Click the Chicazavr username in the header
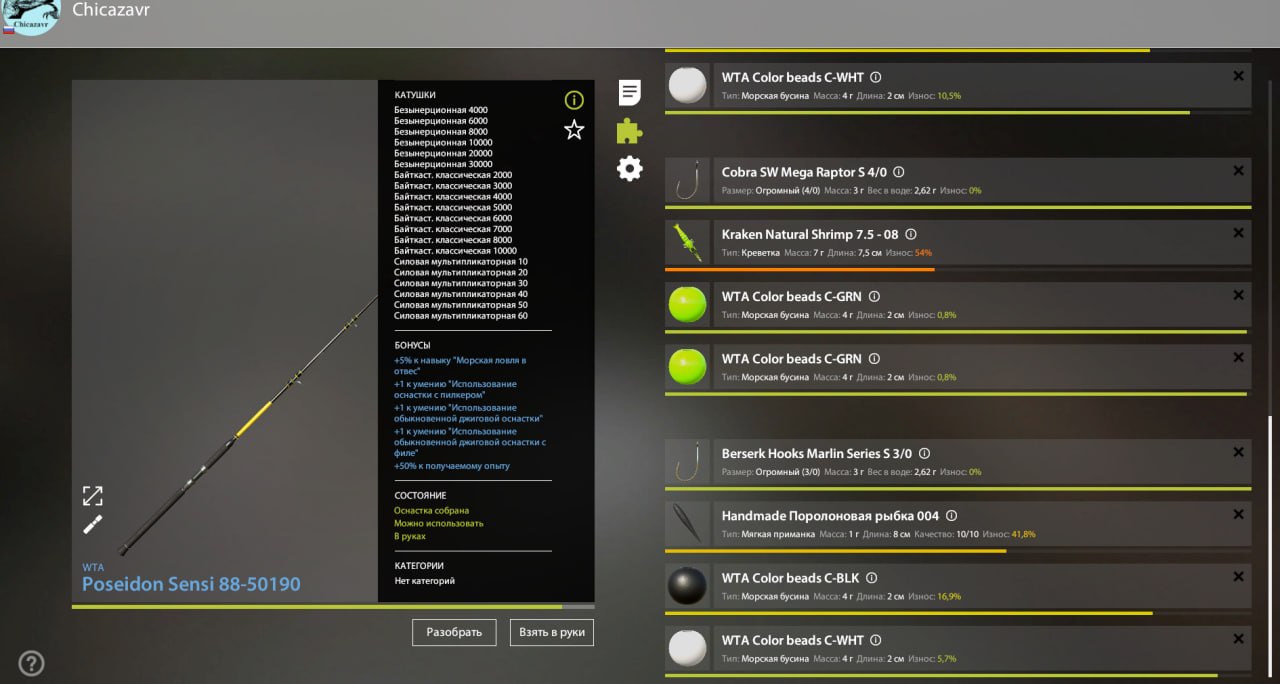1280x684 pixels. pos(111,10)
